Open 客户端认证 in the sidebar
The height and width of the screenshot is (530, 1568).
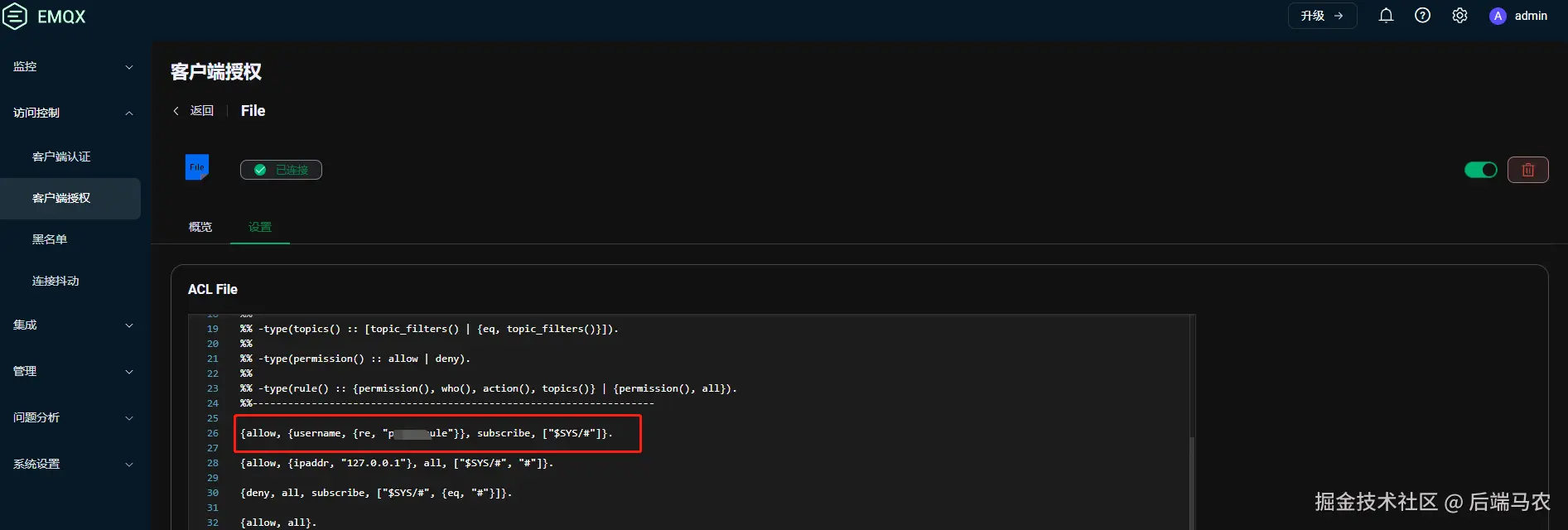(x=61, y=157)
